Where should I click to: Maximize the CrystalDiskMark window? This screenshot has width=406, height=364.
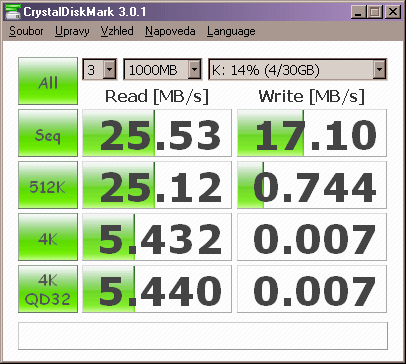point(375,12)
